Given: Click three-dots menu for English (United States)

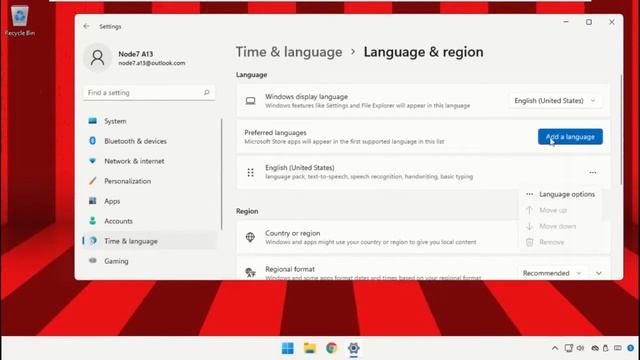Looking at the screenshot, I should [x=593, y=173].
